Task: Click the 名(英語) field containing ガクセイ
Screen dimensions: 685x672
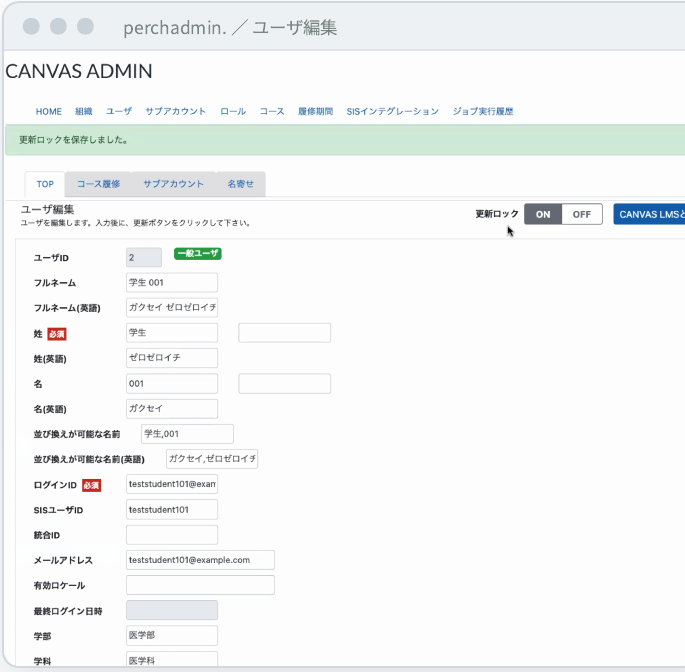Action: tap(172, 409)
